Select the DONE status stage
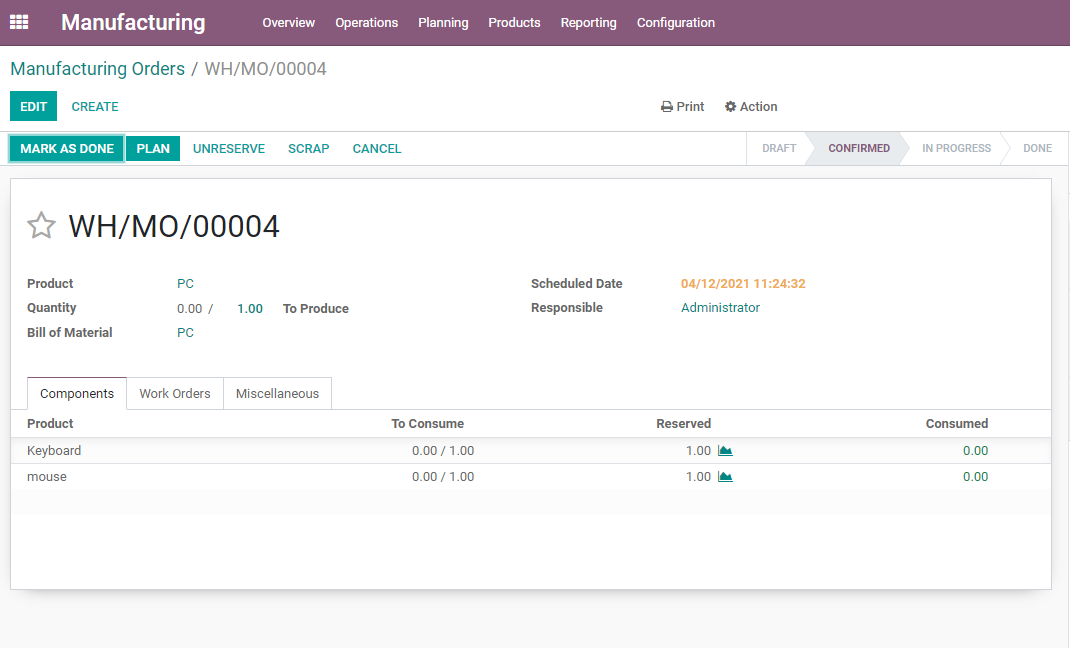The height and width of the screenshot is (648, 1070). (x=1037, y=148)
